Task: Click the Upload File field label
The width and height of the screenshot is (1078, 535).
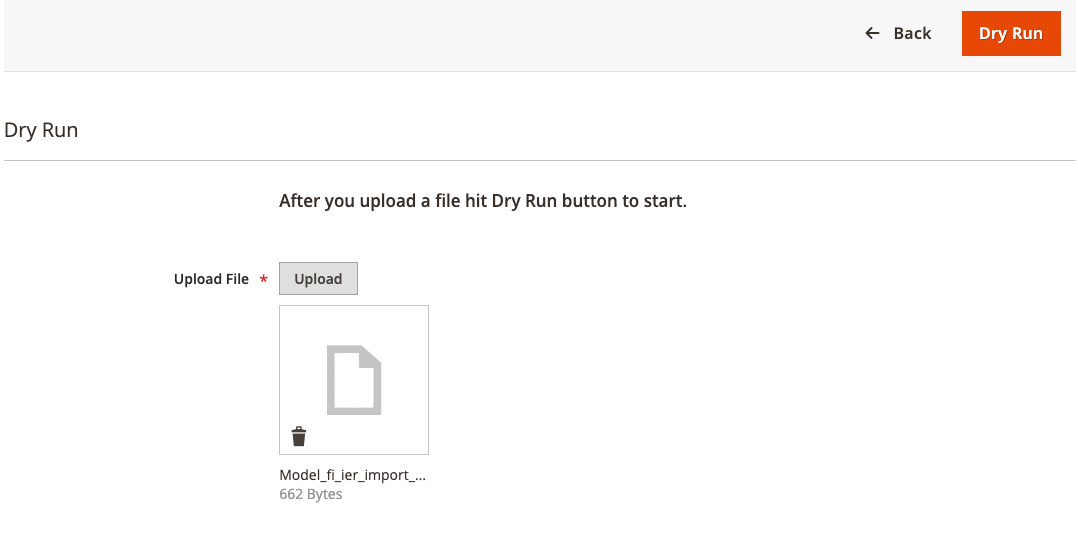Action: (x=211, y=279)
